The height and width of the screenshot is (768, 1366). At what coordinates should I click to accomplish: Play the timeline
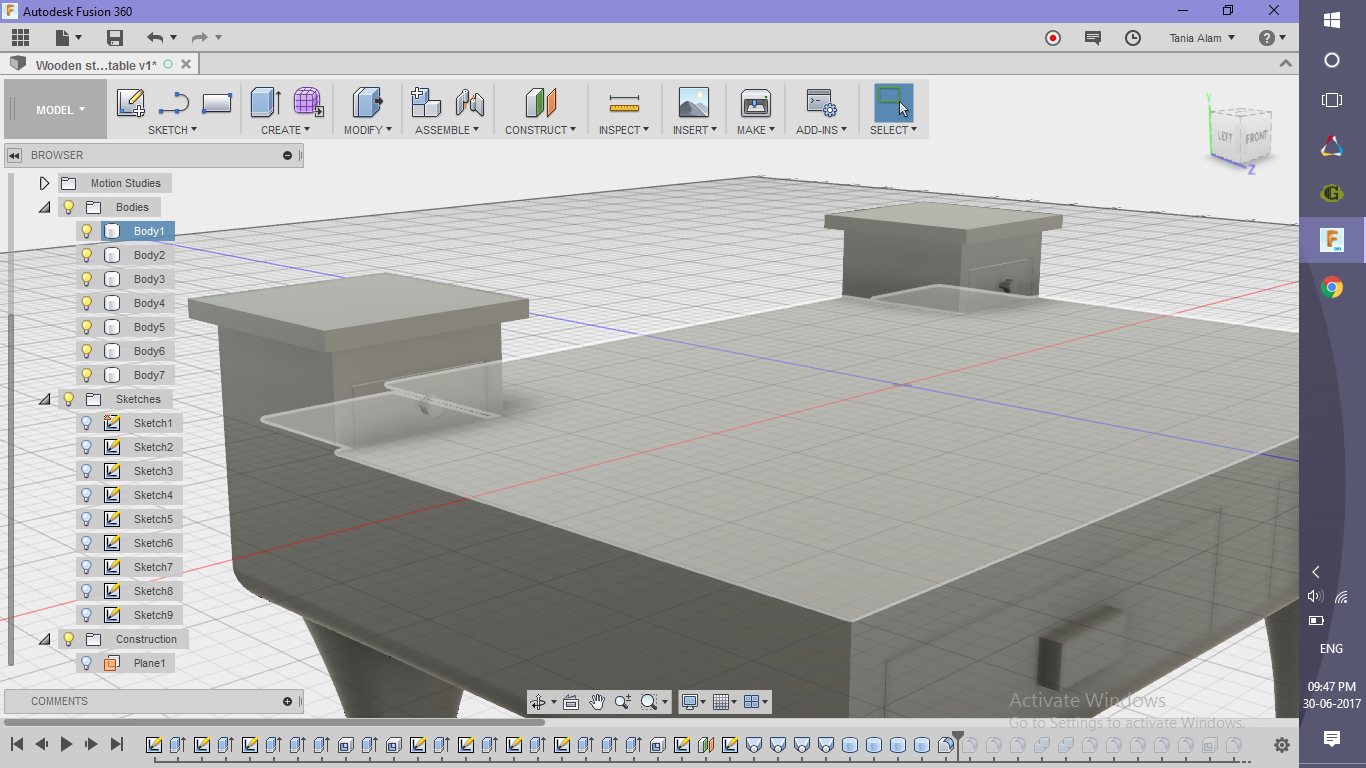point(67,744)
